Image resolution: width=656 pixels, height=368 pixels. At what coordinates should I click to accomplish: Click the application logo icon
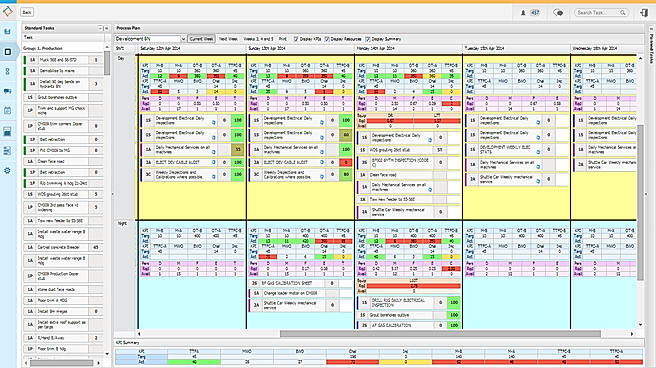8,12
